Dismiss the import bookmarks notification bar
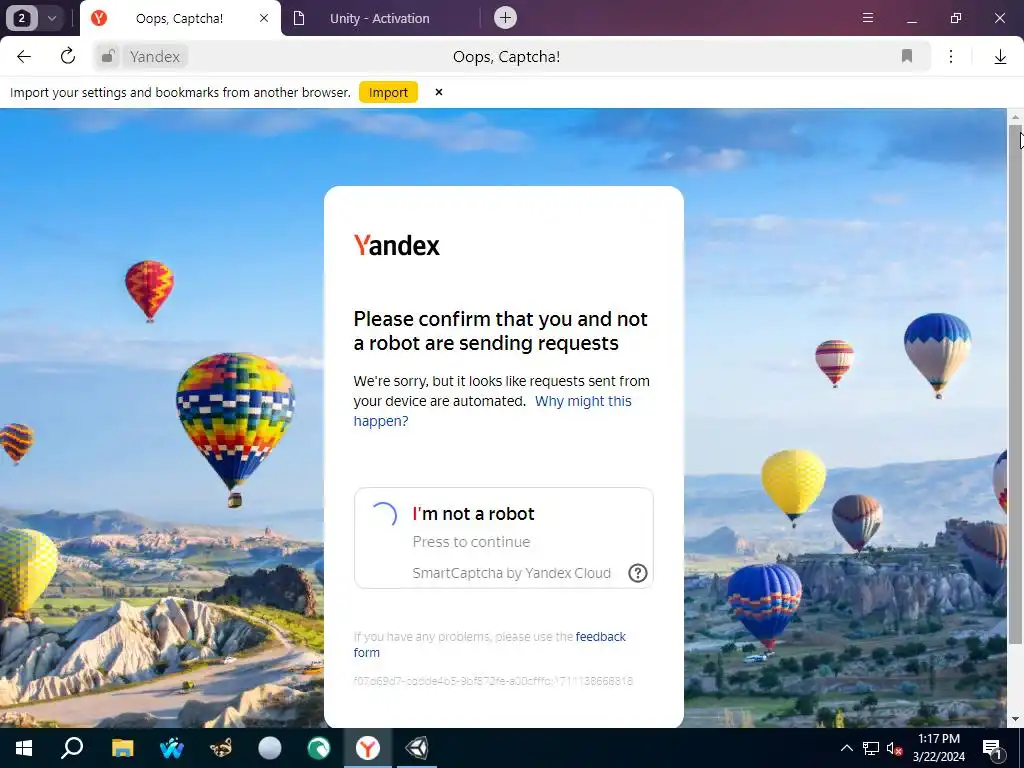The width and height of the screenshot is (1024, 768). pos(439,92)
